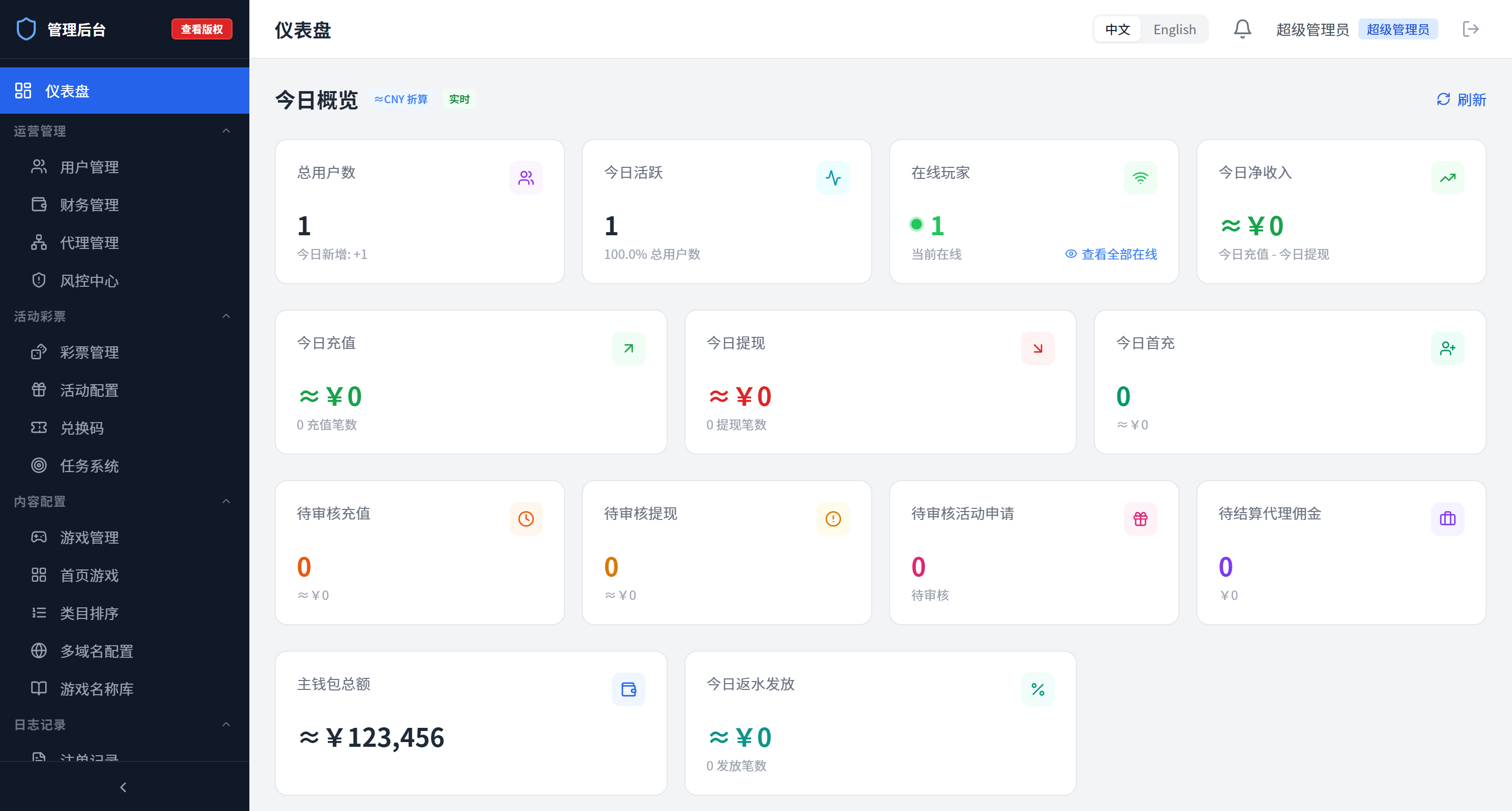
Task: Collapse the 活动彩票 sidebar section
Action: (226, 316)
